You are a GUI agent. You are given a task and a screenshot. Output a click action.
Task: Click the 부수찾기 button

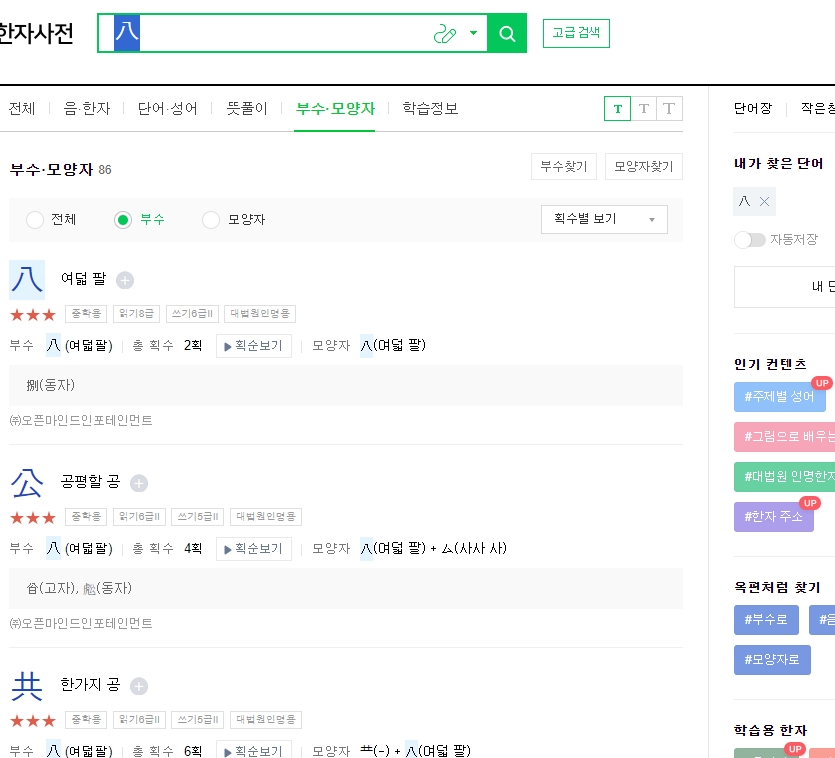pyautogui.click(x=562, y=166)
